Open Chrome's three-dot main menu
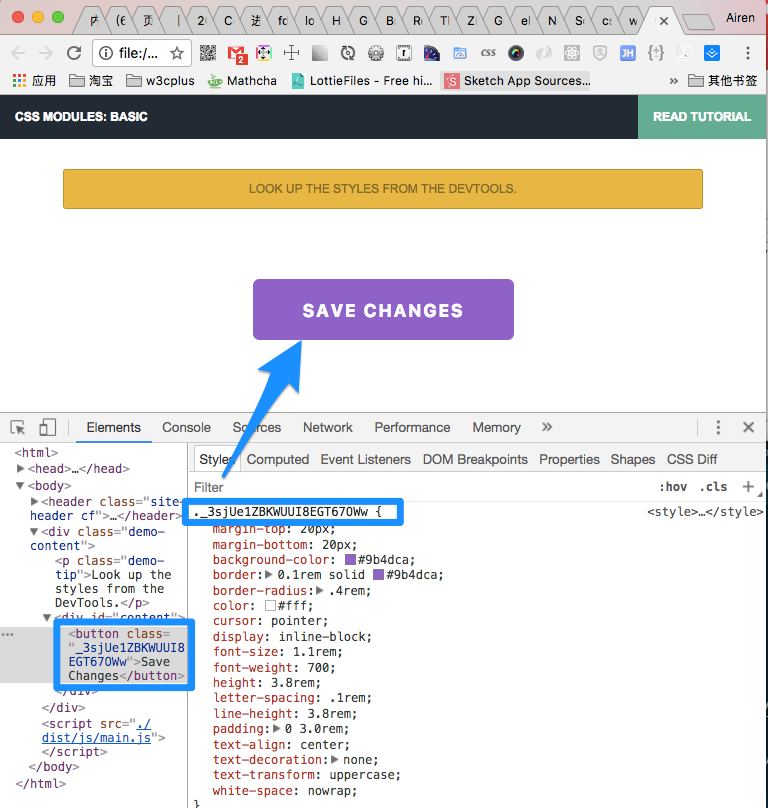This screenshot has width=768, height=808. coord(747,53)
